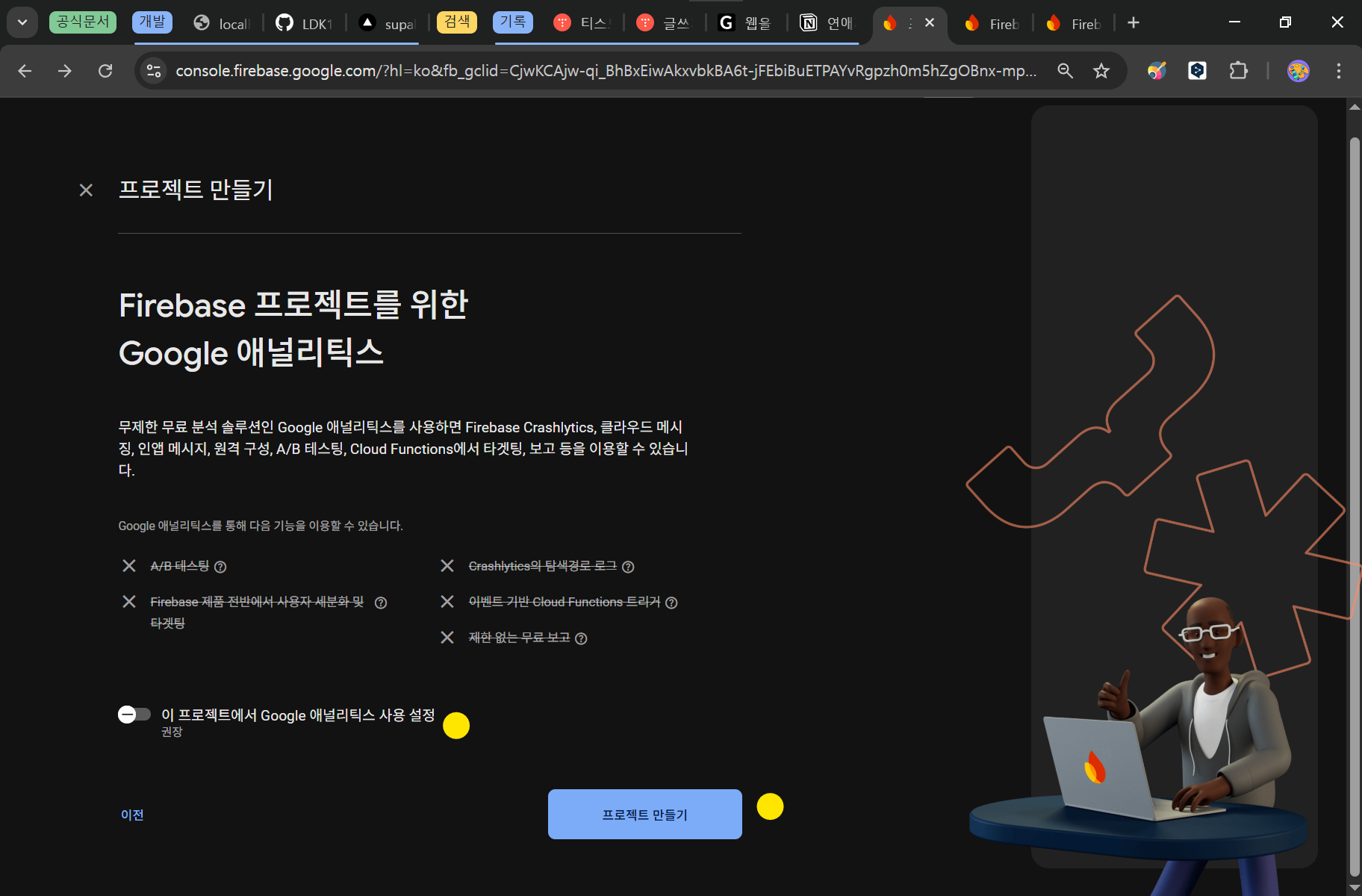Switch to the last Firebase tab
Image resolution: width=1362 pixels, height=896 pixels.
tap(1074, 23)
